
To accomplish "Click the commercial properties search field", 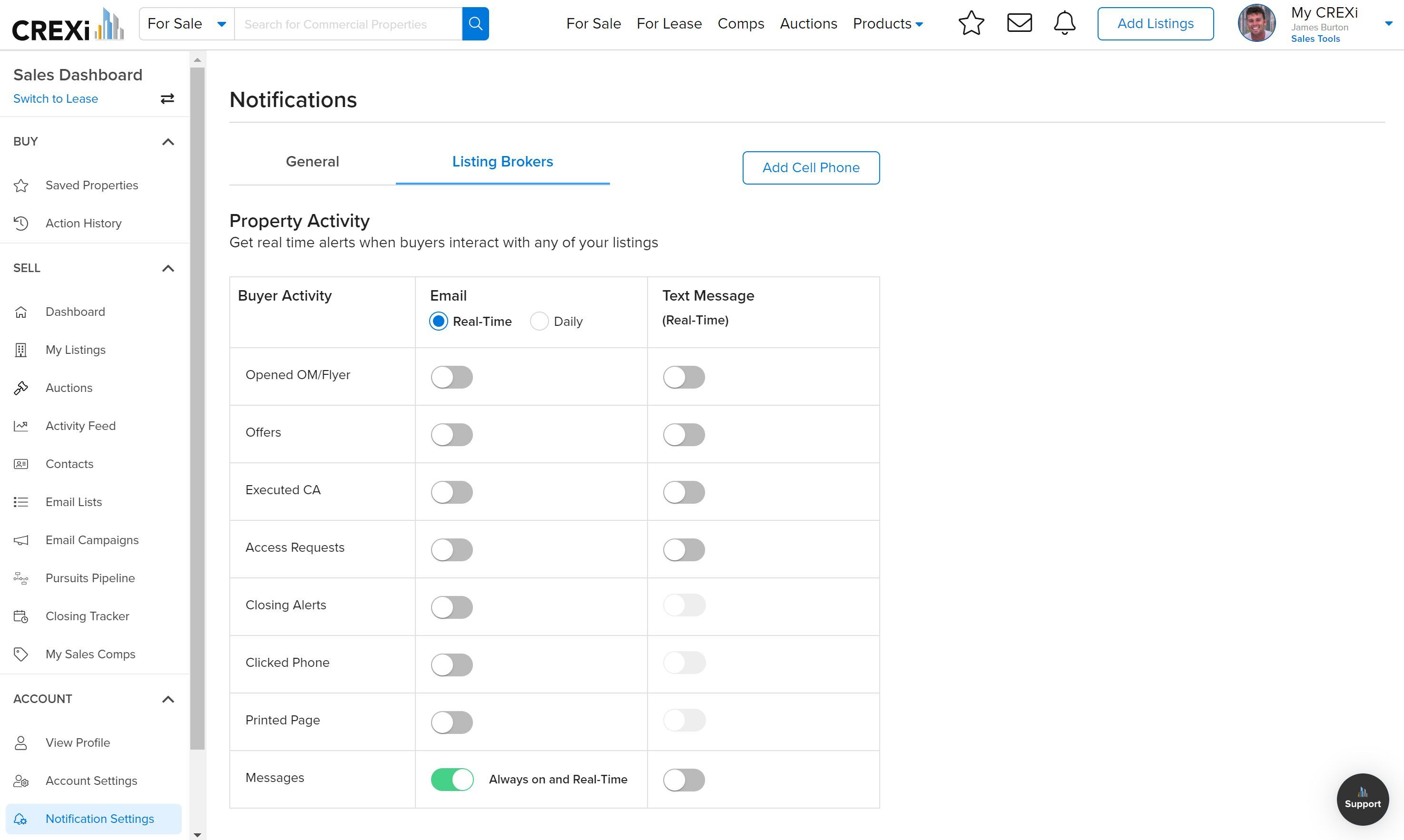I will [x=348, y=24].
